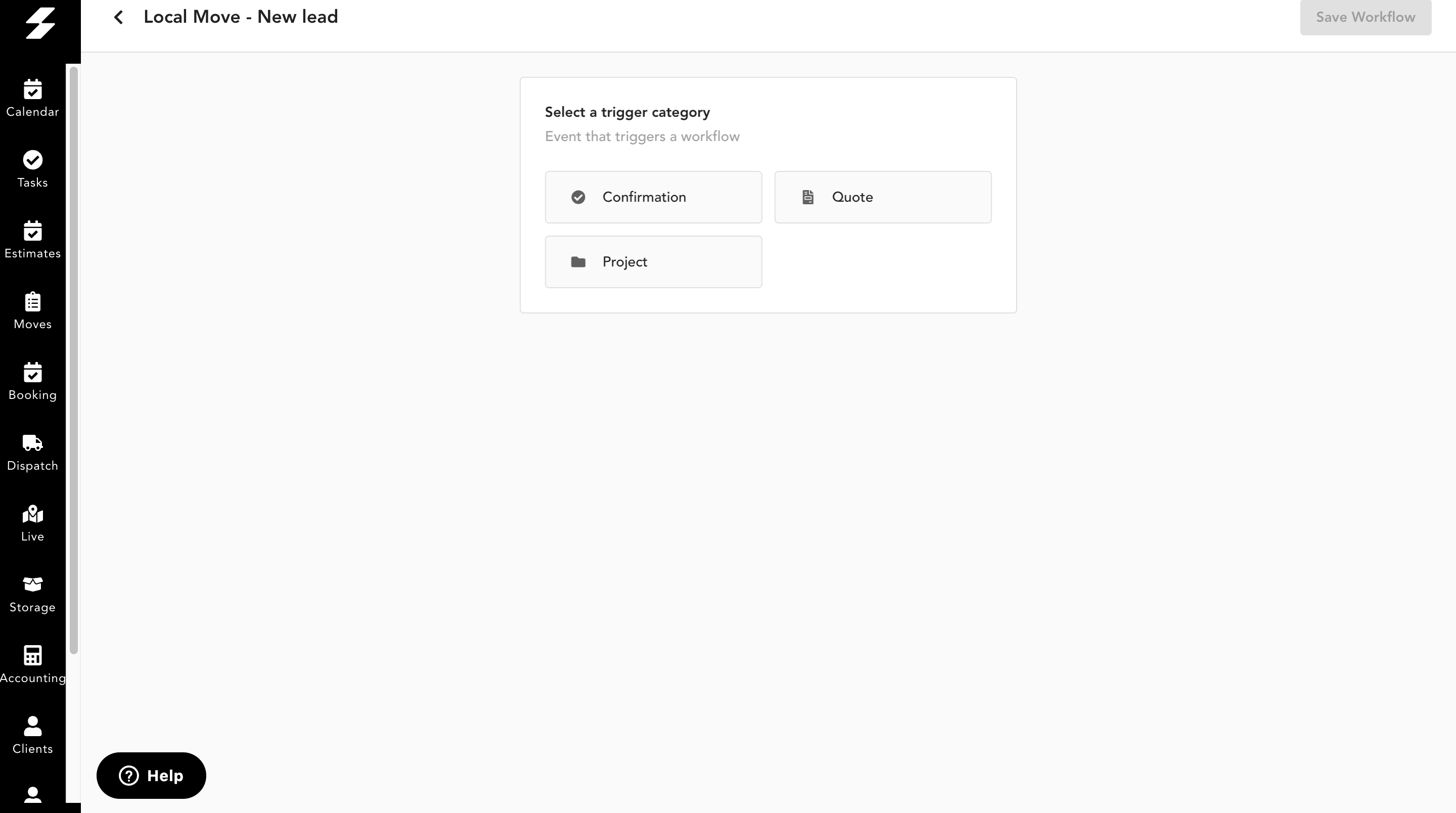Open the Tasks section

tap(33, 168)
